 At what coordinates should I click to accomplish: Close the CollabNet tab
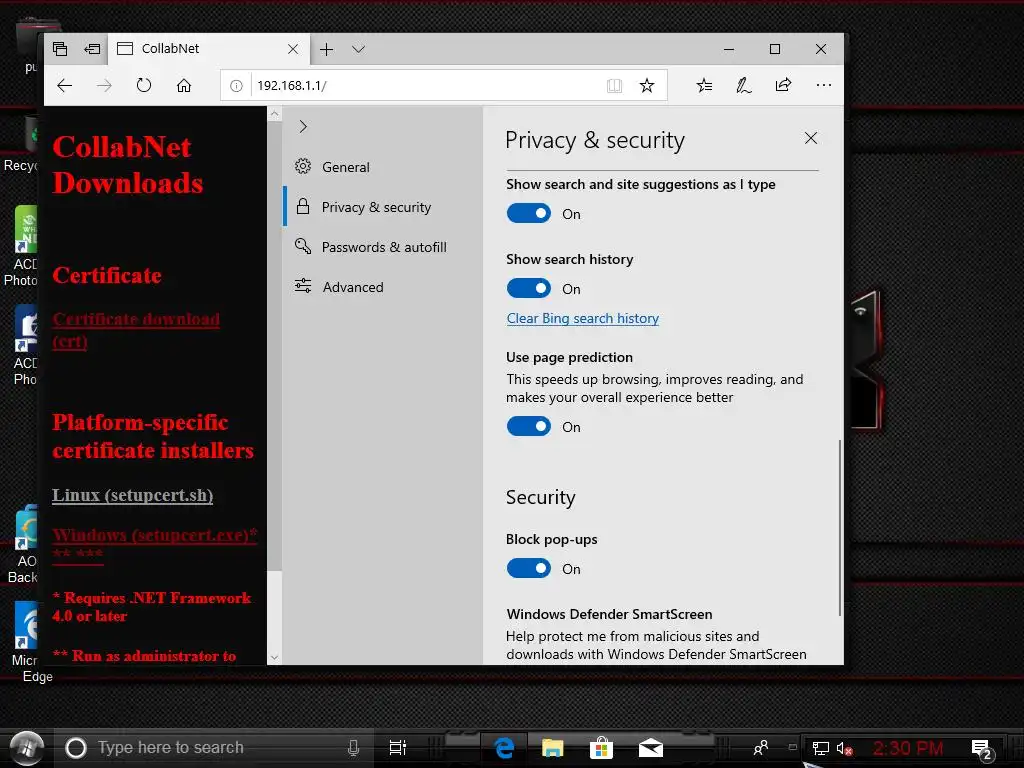click(293, 49)
